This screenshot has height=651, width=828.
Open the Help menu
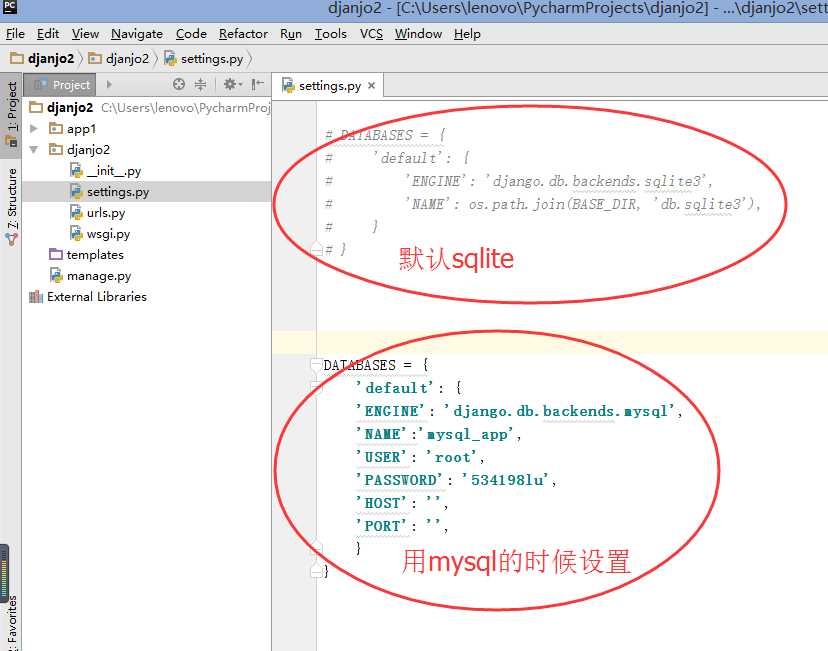tap(467, 34)
